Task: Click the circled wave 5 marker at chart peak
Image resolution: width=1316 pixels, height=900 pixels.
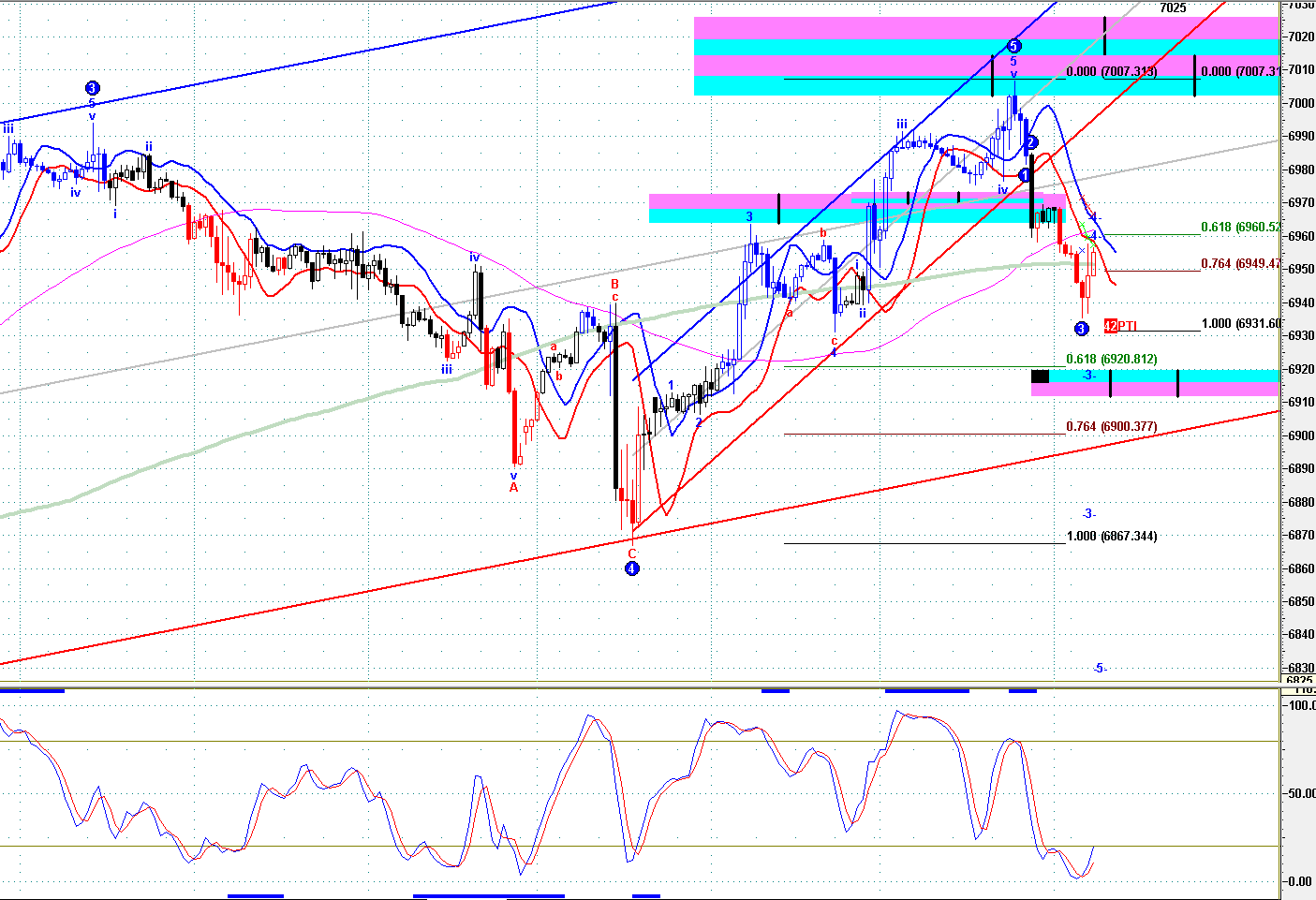Action: tap(1013, 46)
